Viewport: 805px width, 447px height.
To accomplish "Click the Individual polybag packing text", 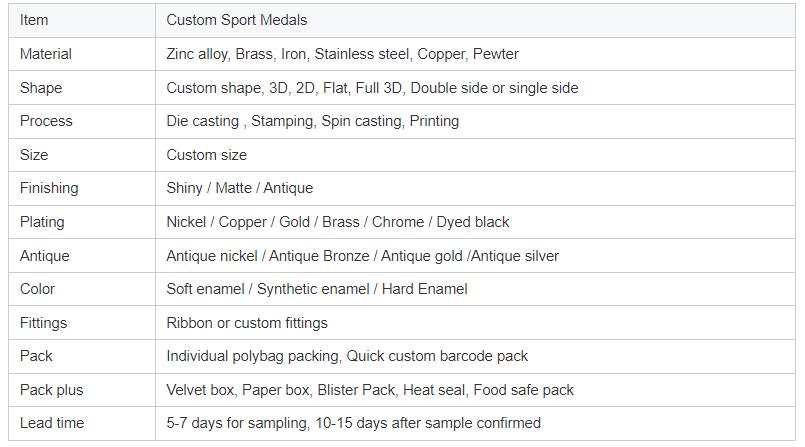I will click(346, 356).
